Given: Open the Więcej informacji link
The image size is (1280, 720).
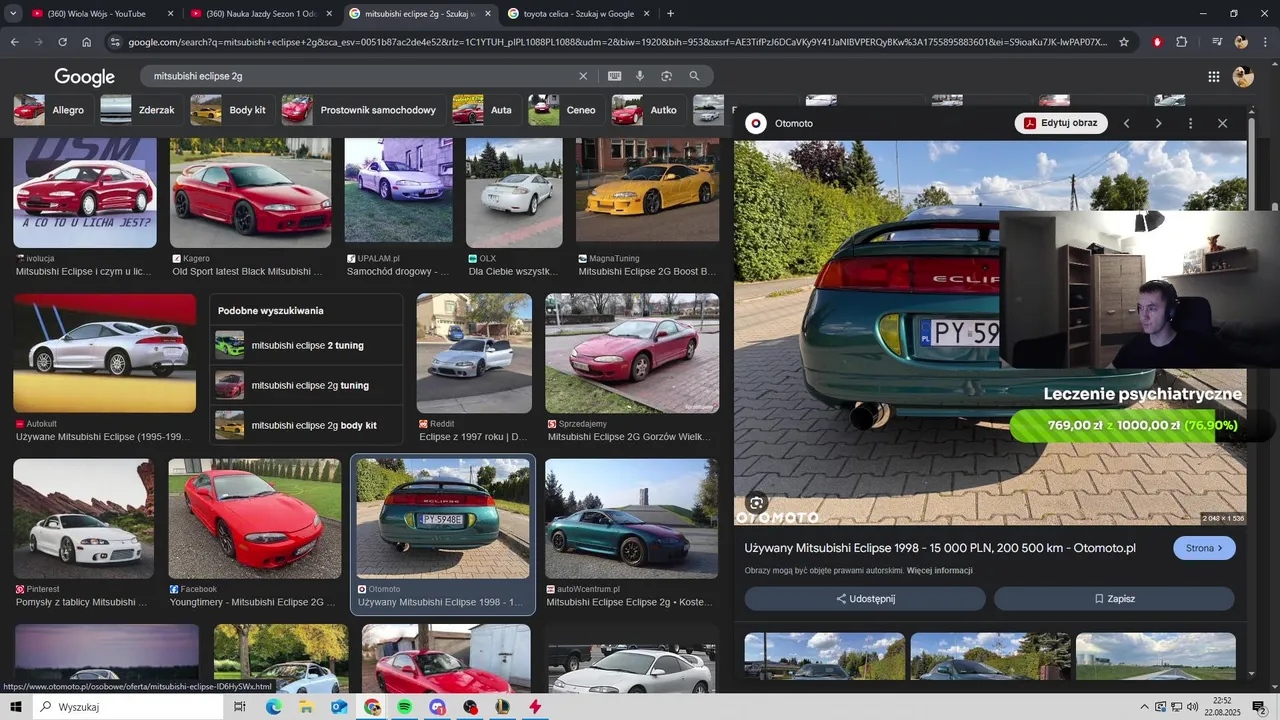Looking at the screenshot, I should click(x=939, y=571).
